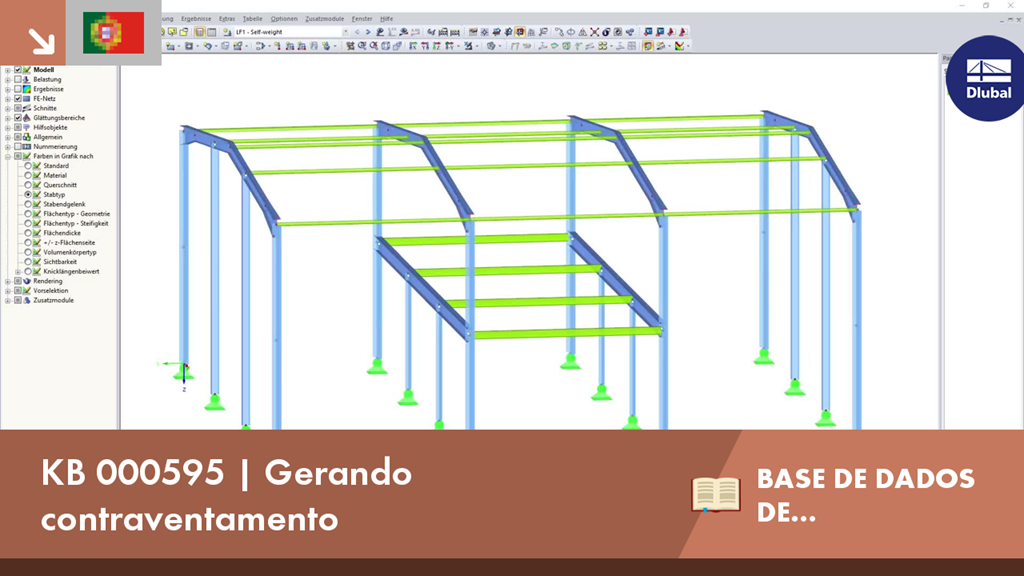This screenshot has height=576, width=1024.
Task: Select the Standard color radio button
Action: (28, 166)
